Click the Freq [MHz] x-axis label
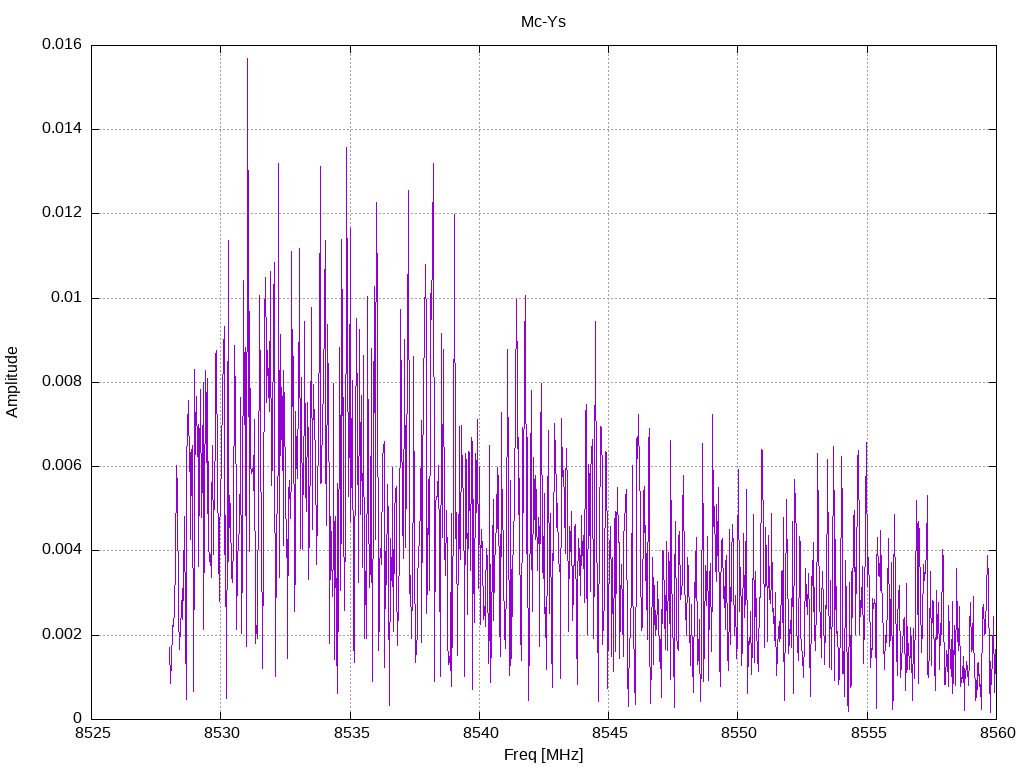 click(543, 755)
